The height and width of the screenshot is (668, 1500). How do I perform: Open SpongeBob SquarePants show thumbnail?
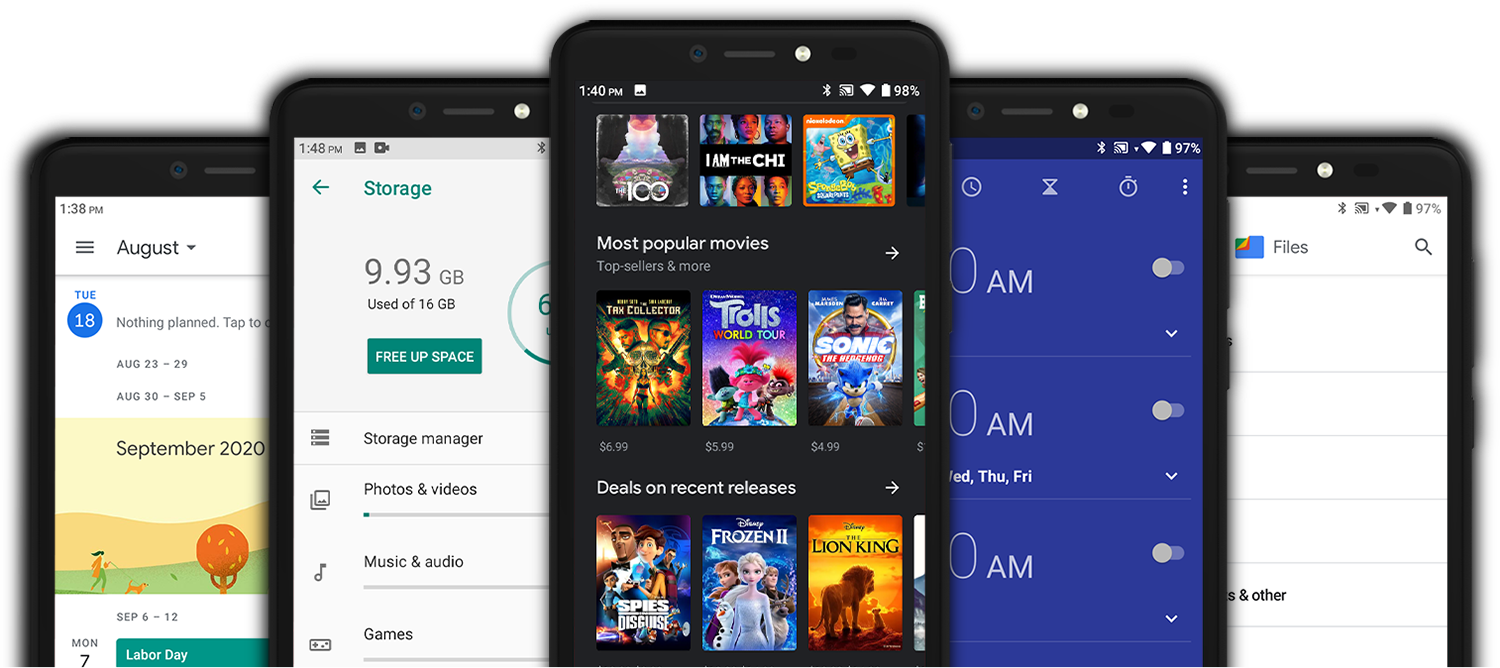849,160
